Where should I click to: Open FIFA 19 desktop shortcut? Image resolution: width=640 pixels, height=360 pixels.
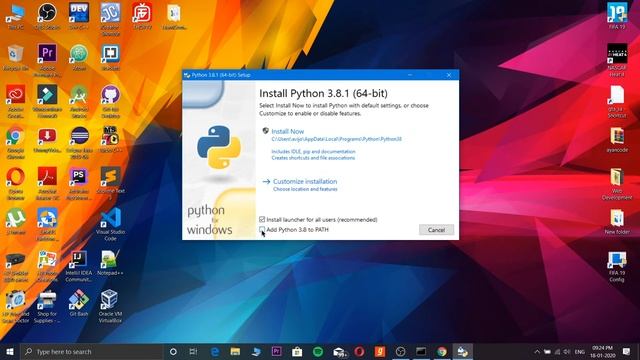(617, 16)
